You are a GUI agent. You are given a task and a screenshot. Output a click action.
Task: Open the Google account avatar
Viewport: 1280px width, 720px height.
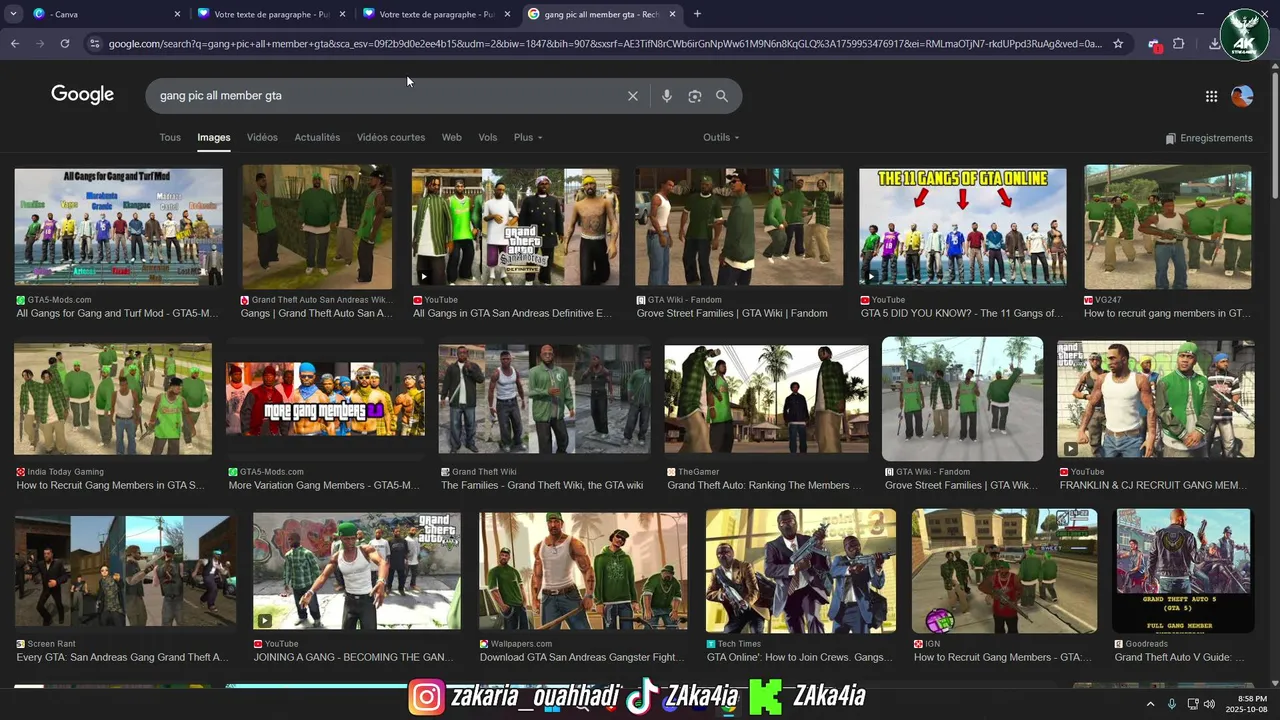[x=1242, y=96]
